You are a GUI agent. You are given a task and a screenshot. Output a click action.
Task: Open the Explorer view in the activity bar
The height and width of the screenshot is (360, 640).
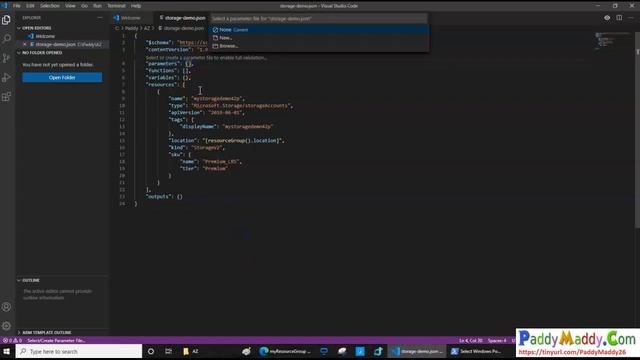[x=7, y=20]
